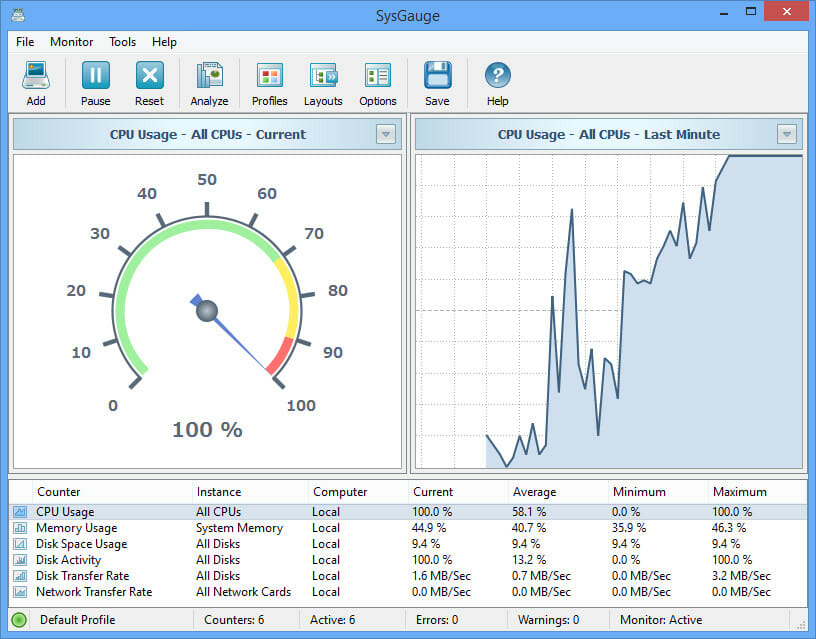The image size is (816, 639).
Task: Open the Help menu
Action: point(164,42)
